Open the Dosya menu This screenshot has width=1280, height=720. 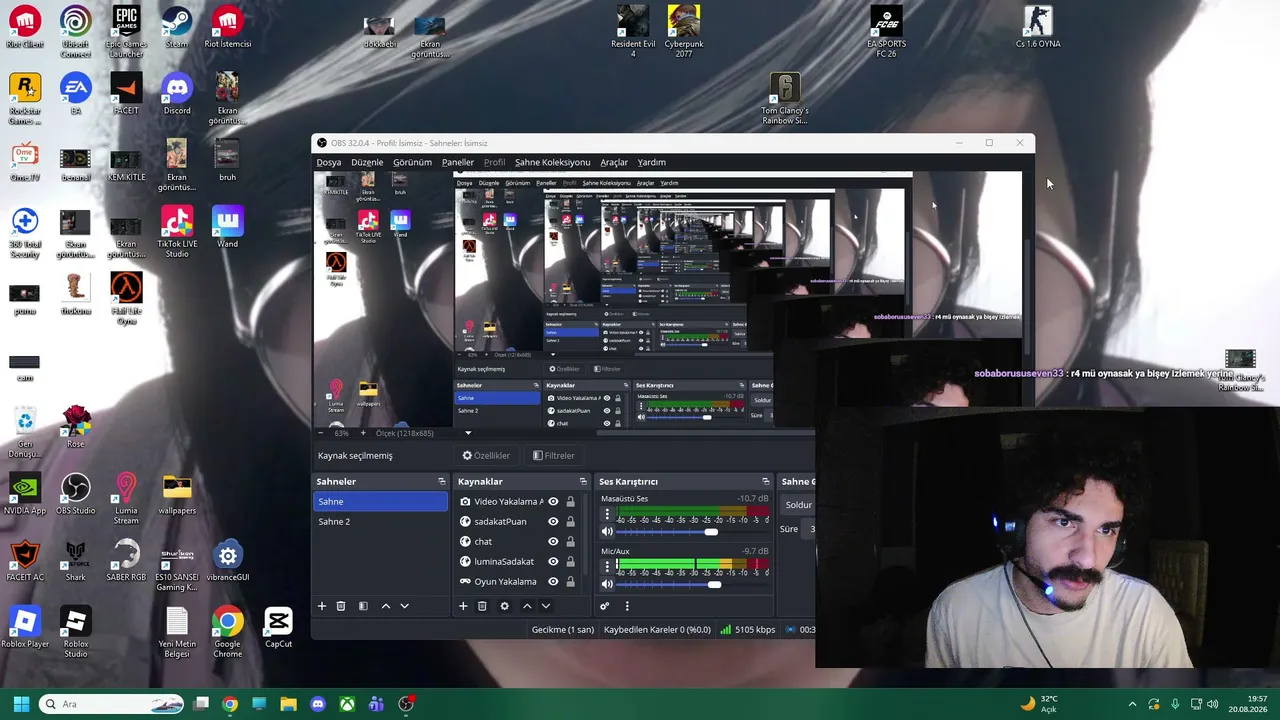329,162
